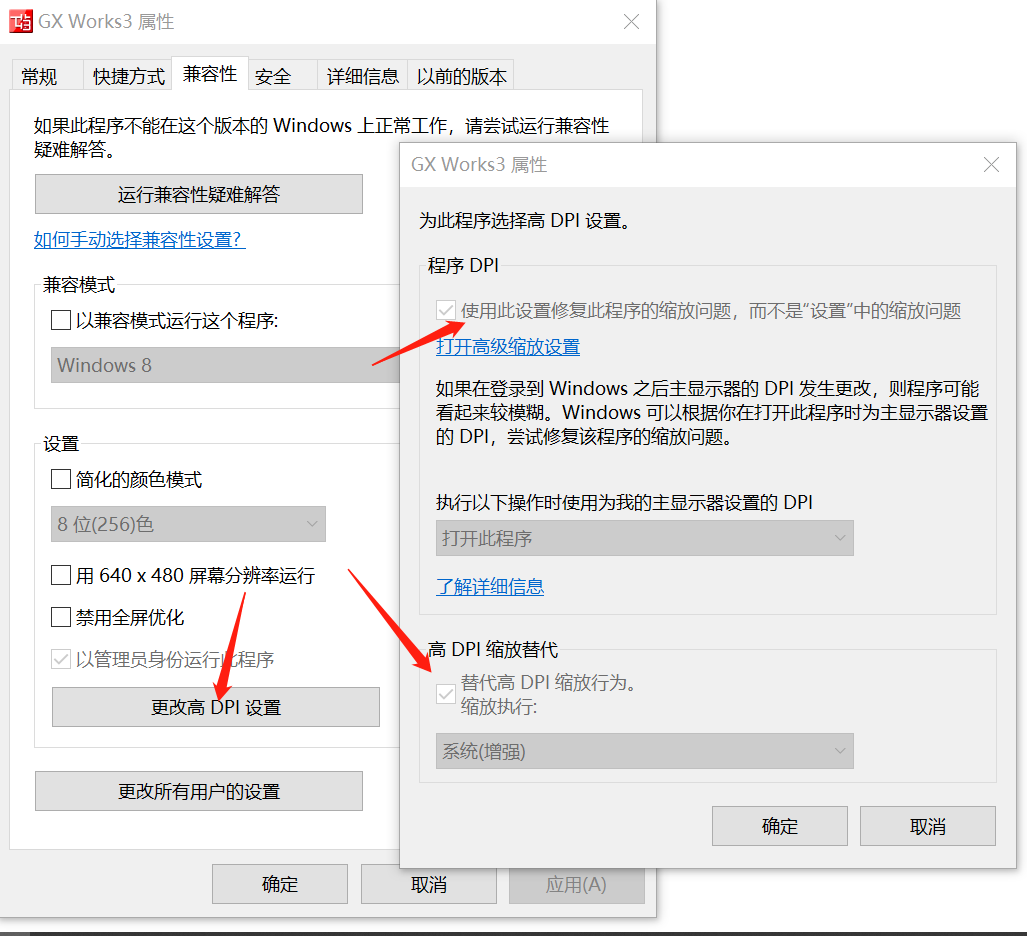The height and width of the screenshot is (936, 1027).
Task: Click the GX Works3 title bar icon
Action: (x=20, y=21)
